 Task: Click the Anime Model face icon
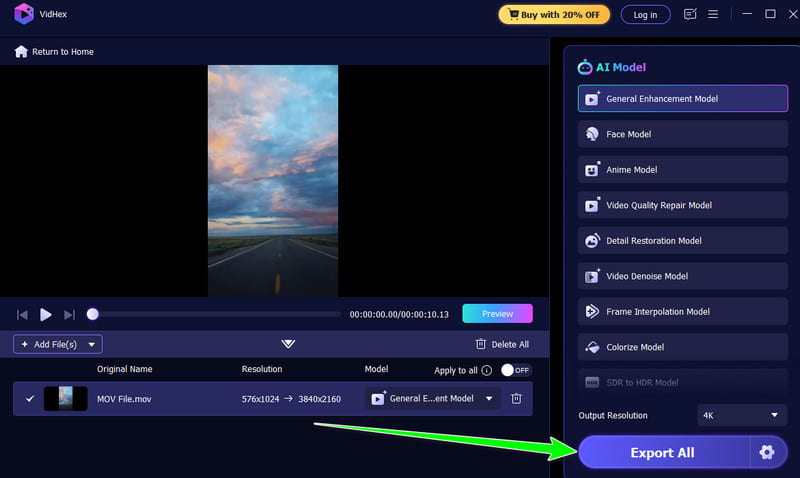pyautogui.click(x=592, y=169)
